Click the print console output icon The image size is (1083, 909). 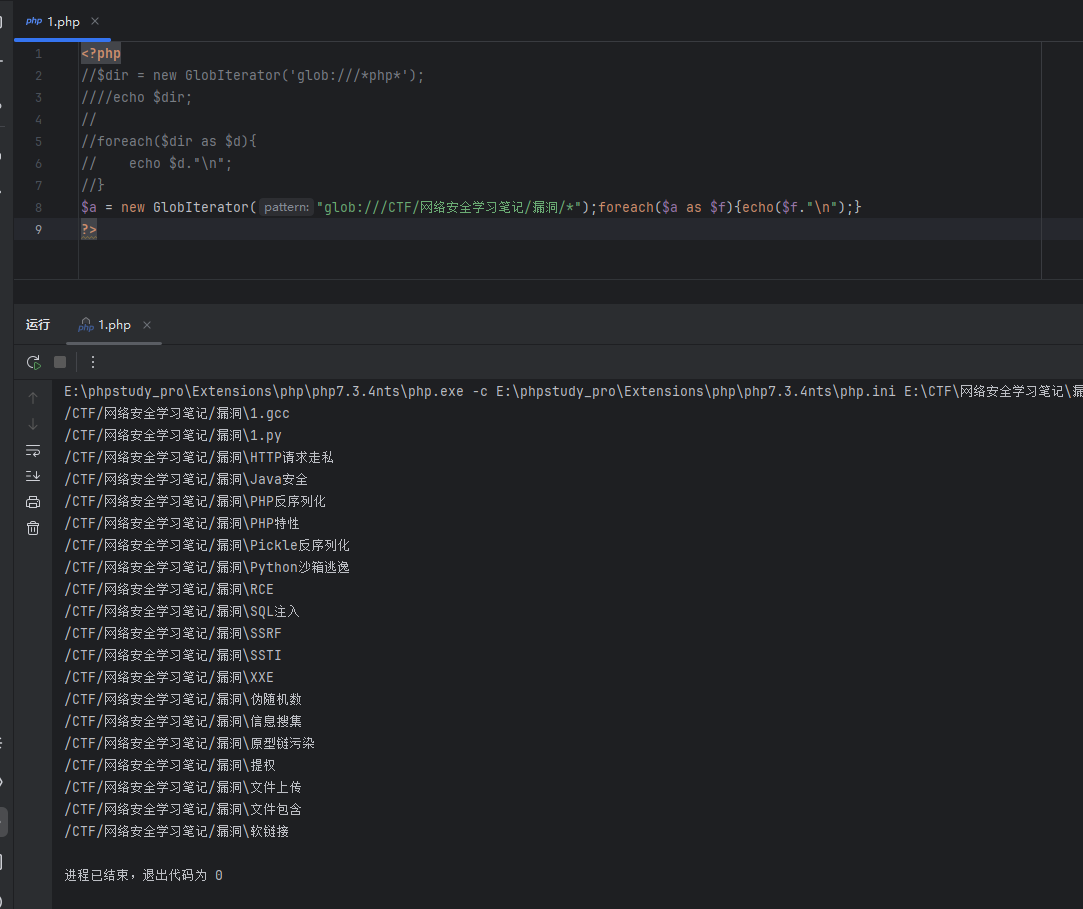point(33,502)
